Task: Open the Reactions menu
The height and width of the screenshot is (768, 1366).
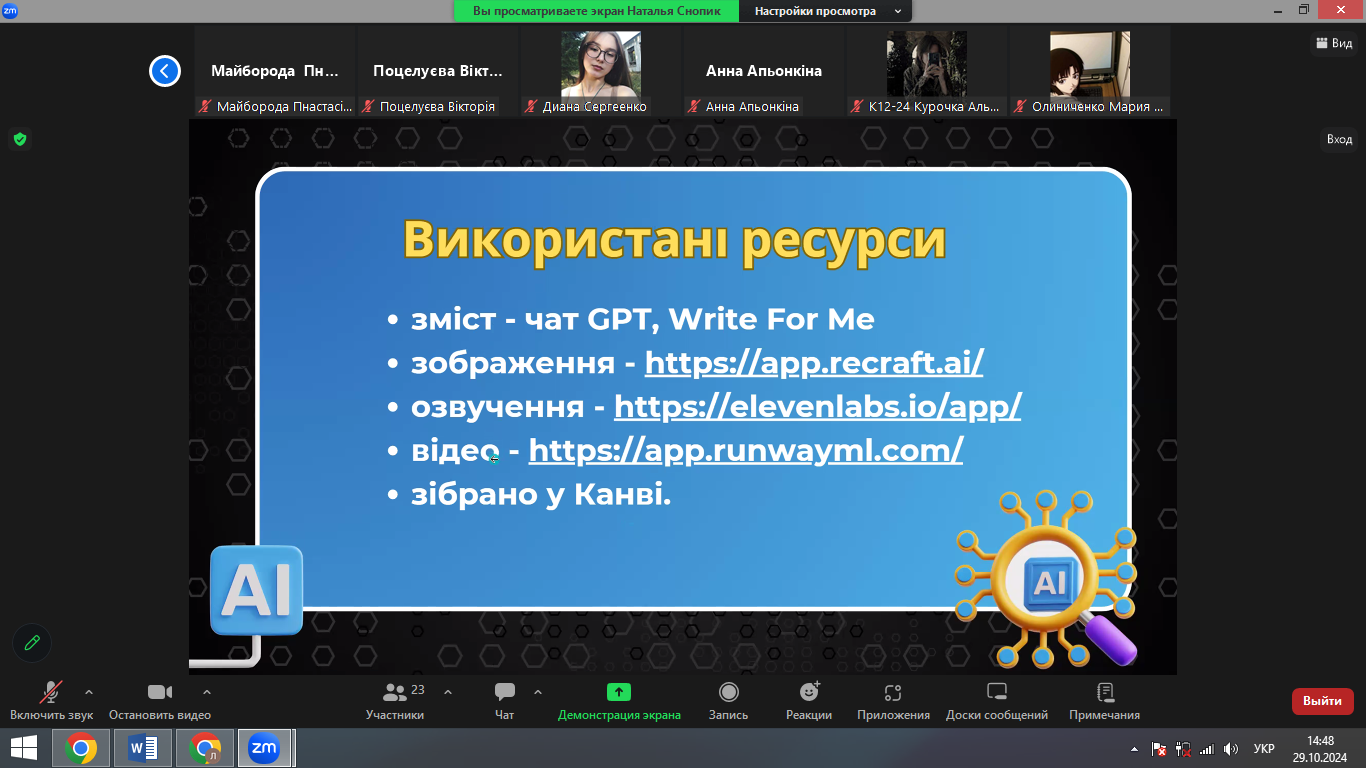Action: [x=809, y=692]
